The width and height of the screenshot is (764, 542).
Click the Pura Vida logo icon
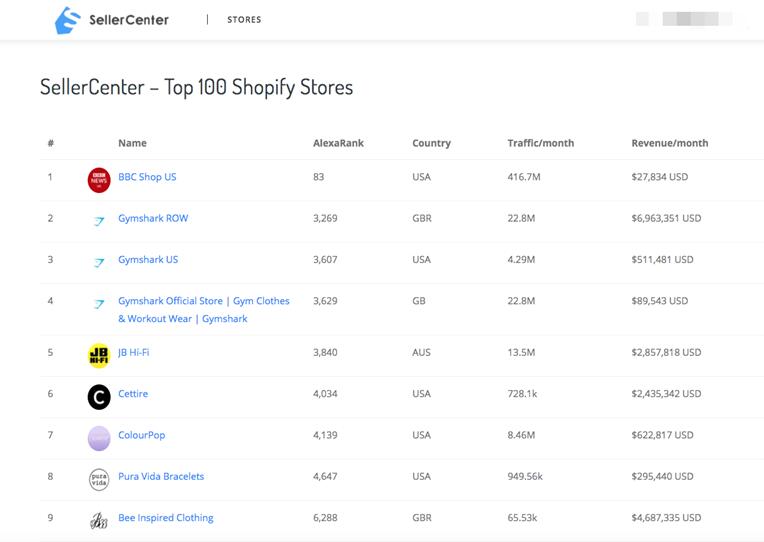coord(99,480)
